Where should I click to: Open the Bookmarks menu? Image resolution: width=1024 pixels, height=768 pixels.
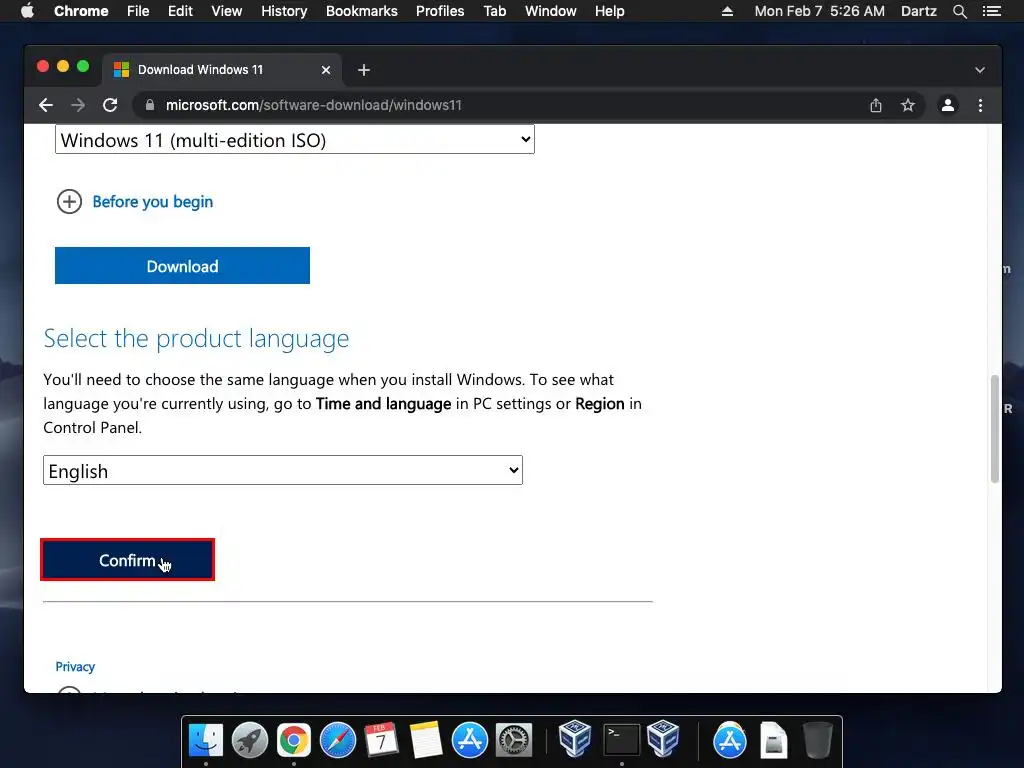pos(362,11)
